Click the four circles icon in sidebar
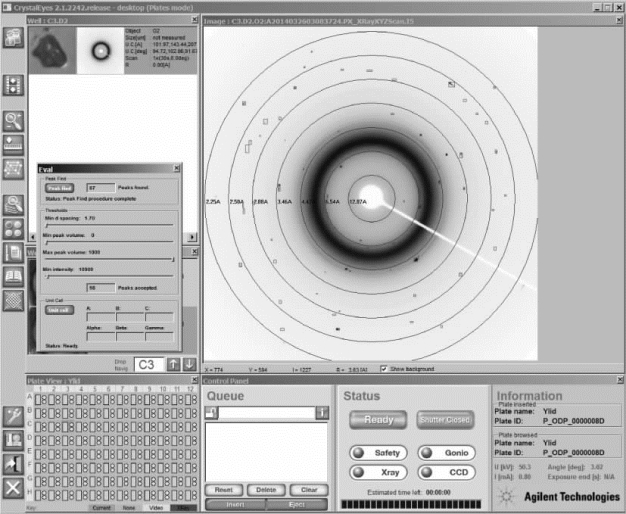The height and width of the screenshot is (514, 626). pos(14,227)
